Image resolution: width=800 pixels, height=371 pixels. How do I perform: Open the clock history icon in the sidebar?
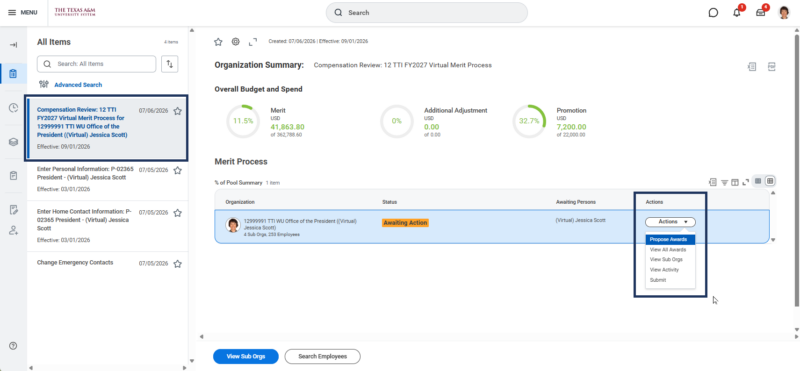pos(13,108)
